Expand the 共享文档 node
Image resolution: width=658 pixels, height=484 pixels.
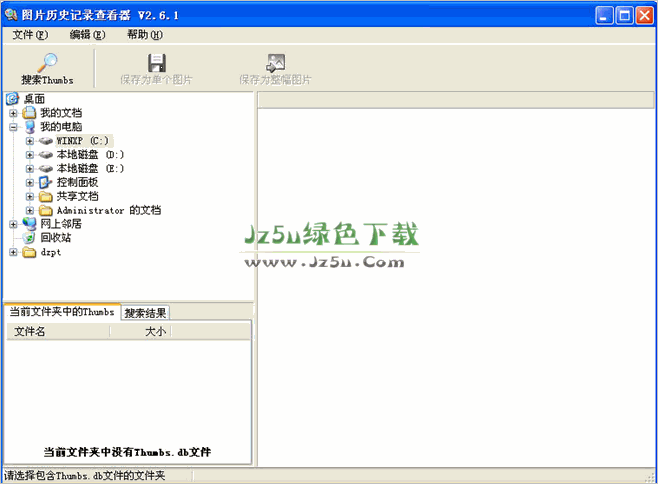(x=30, y=196)
